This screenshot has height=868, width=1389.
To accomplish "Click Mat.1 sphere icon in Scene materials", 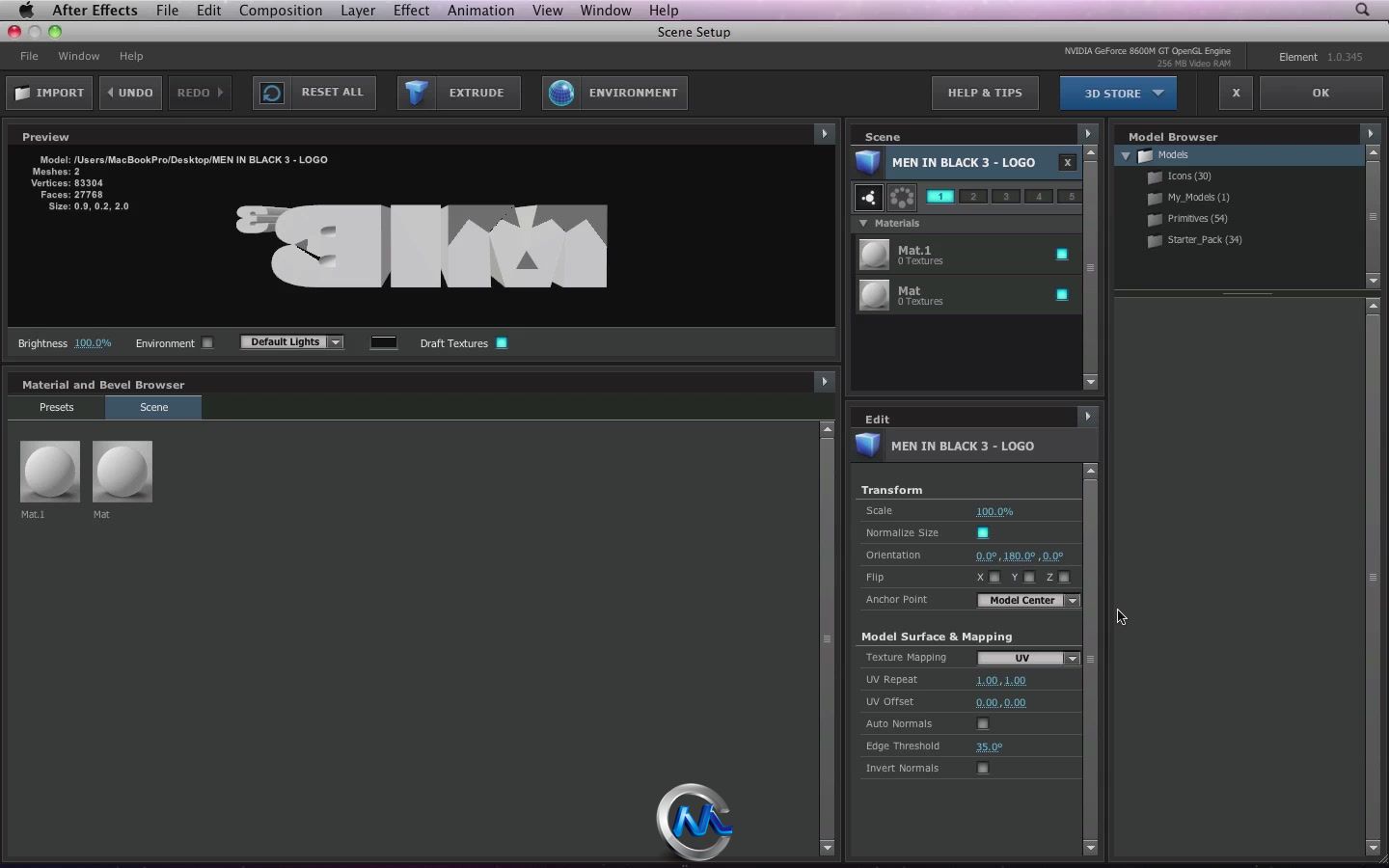I will (x=875, y=255).
